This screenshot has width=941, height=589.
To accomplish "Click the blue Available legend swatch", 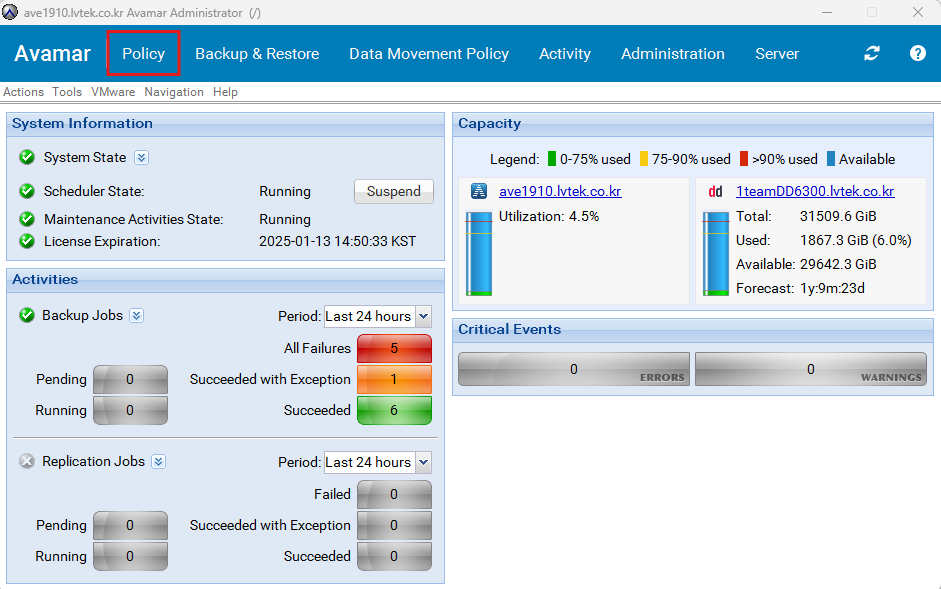I will (x=831, y=159).
